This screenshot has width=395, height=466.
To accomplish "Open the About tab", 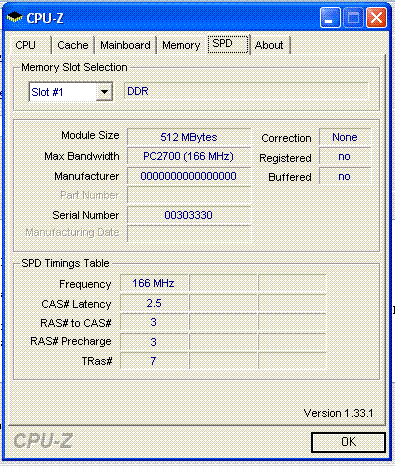I will click(x=269, y=45).
